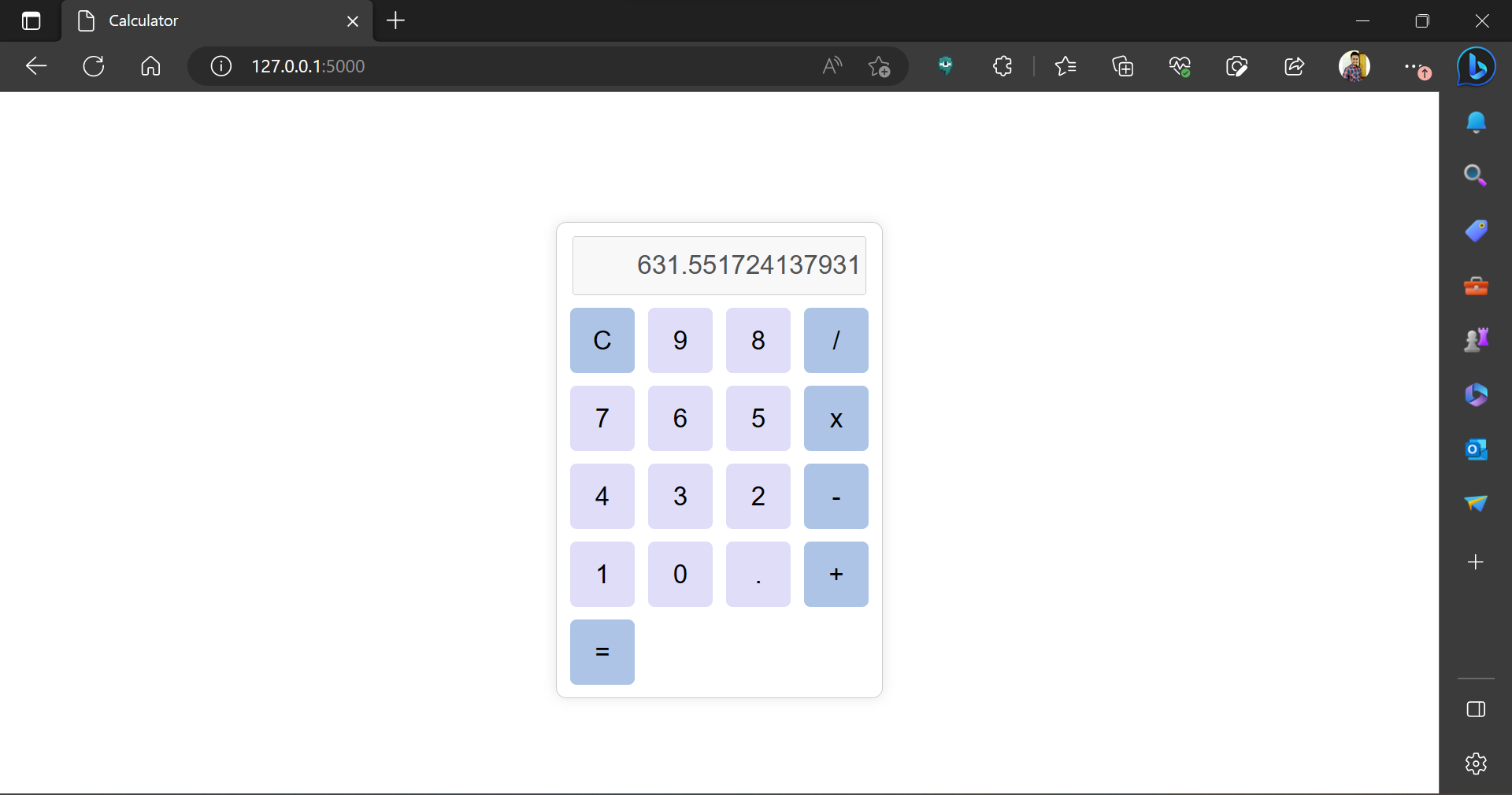1512x795 pixels.
Task: Open notifications bell in the sidebar
Action: tap(1477, 123)
